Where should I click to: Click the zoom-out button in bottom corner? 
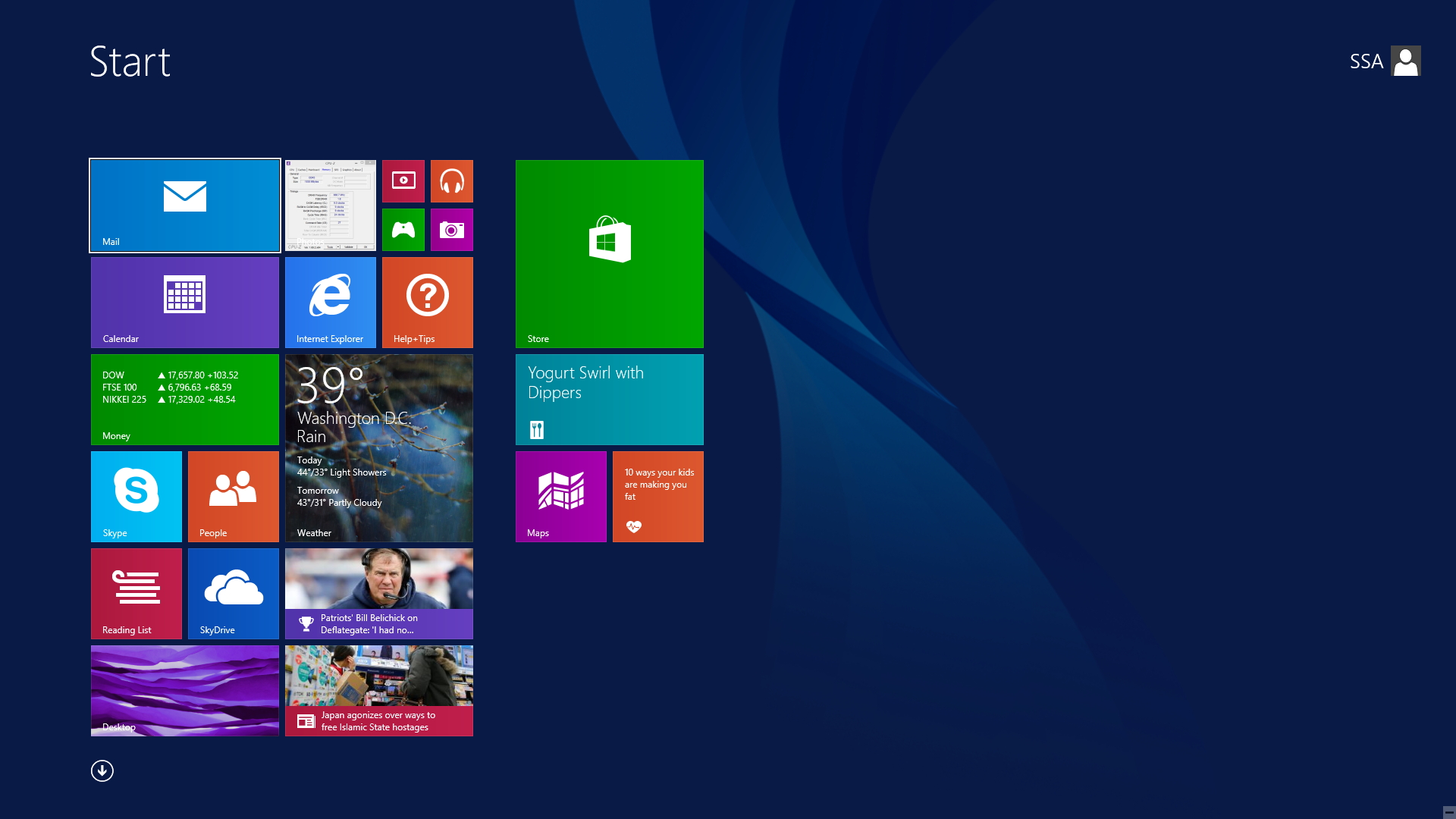(1448, 812)
